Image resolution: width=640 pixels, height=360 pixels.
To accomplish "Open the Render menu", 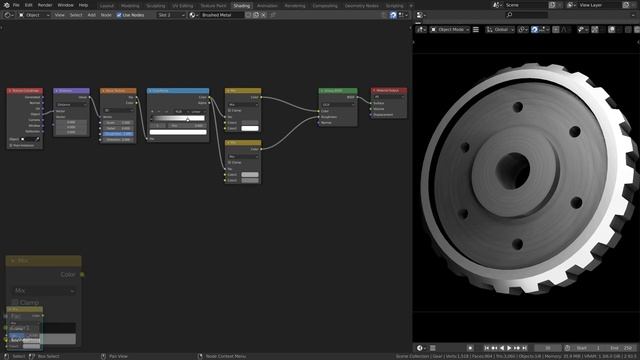I will 45,5.
